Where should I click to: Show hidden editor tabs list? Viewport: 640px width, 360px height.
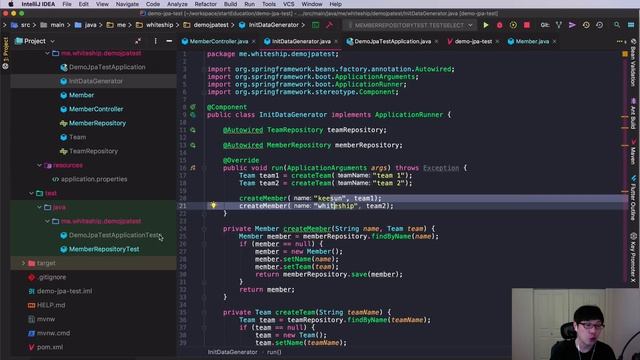621,42
